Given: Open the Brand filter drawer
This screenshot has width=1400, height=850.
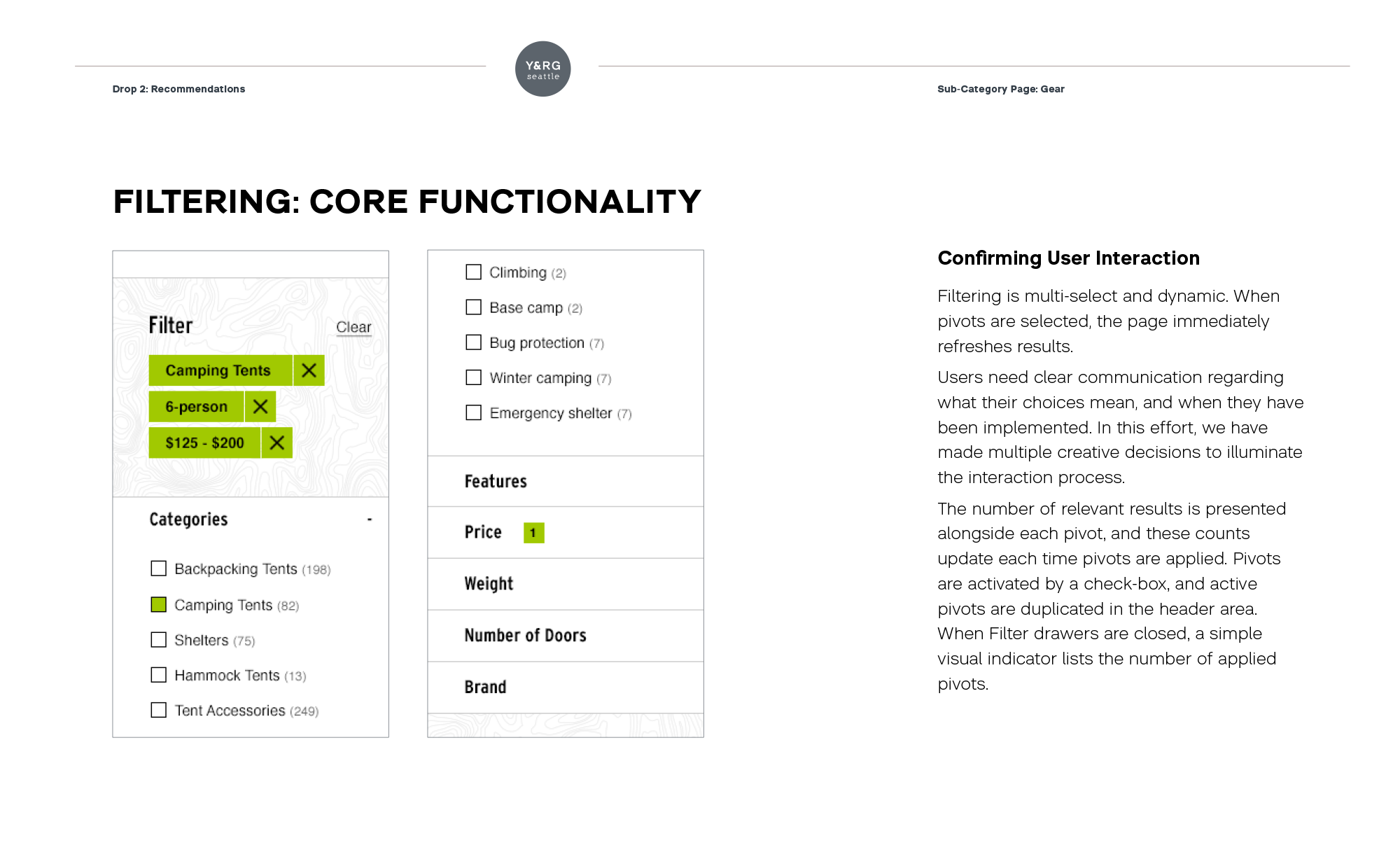Looking at the screenshot, I should coord(485,688).
